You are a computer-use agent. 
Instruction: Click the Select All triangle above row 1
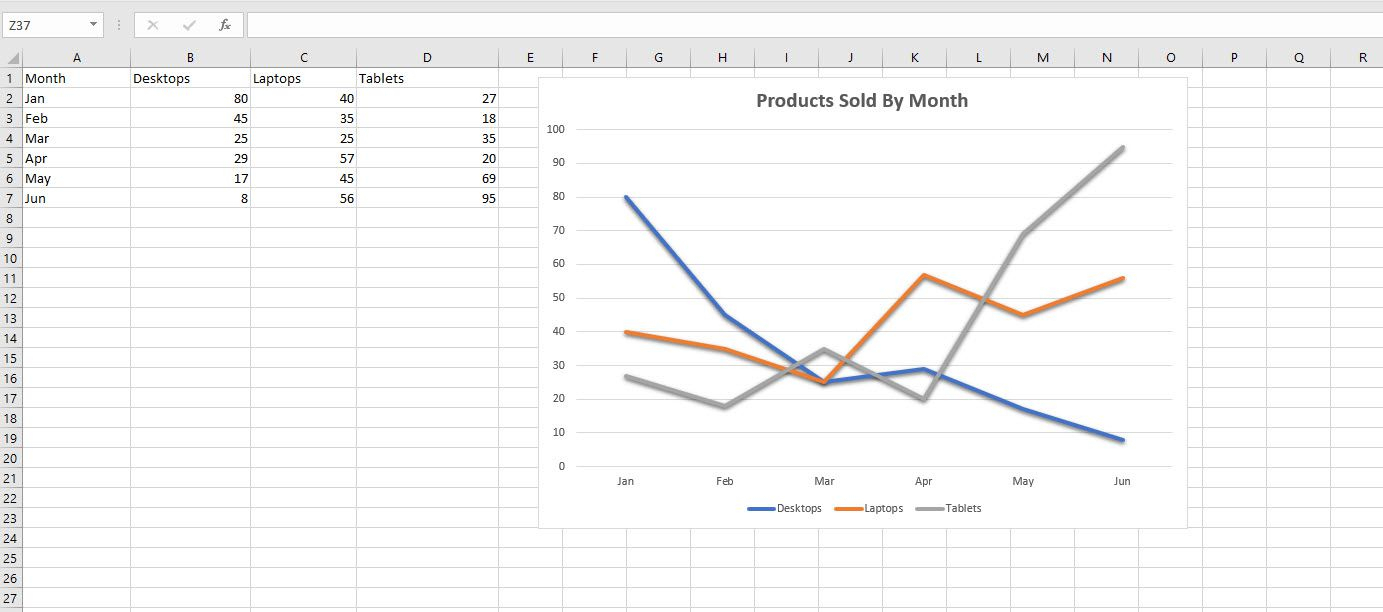click(11, 57)
